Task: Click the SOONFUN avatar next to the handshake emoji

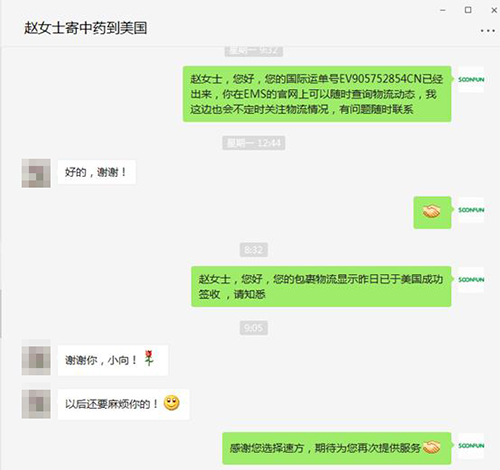Action: click(x=471, y=210)
